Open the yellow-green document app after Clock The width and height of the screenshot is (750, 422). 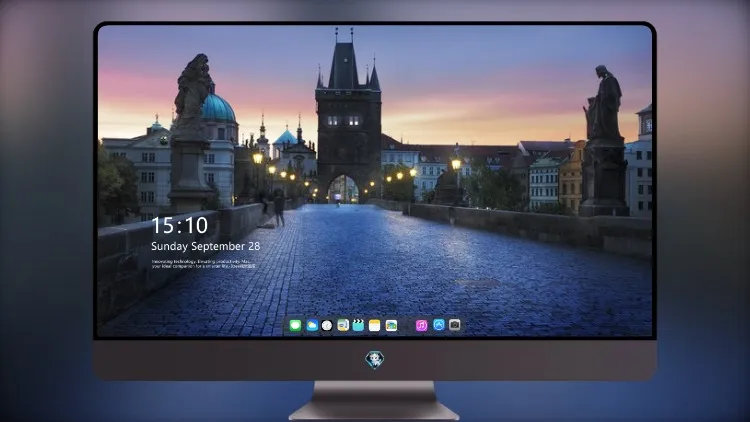tap(343, 325)
